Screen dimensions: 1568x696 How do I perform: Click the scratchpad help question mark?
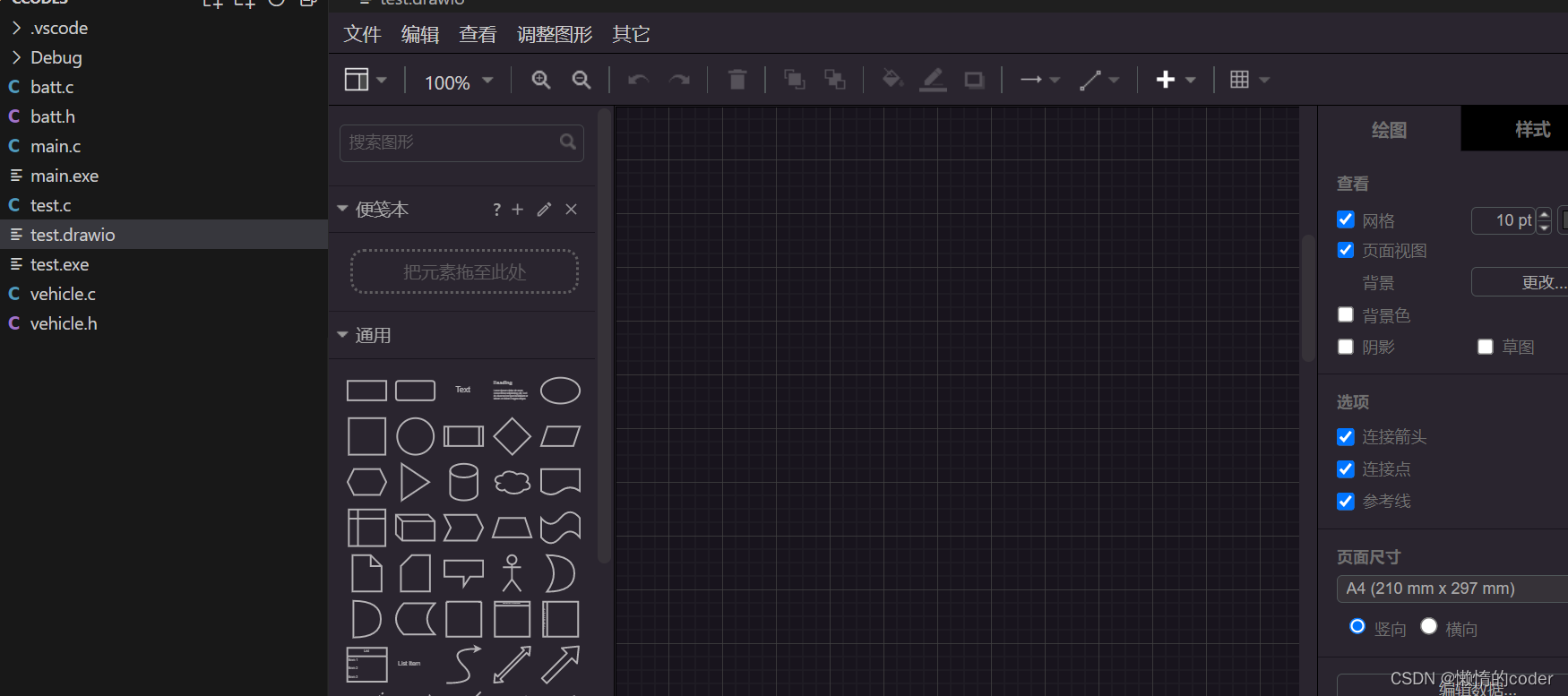(x=496, y=209)
